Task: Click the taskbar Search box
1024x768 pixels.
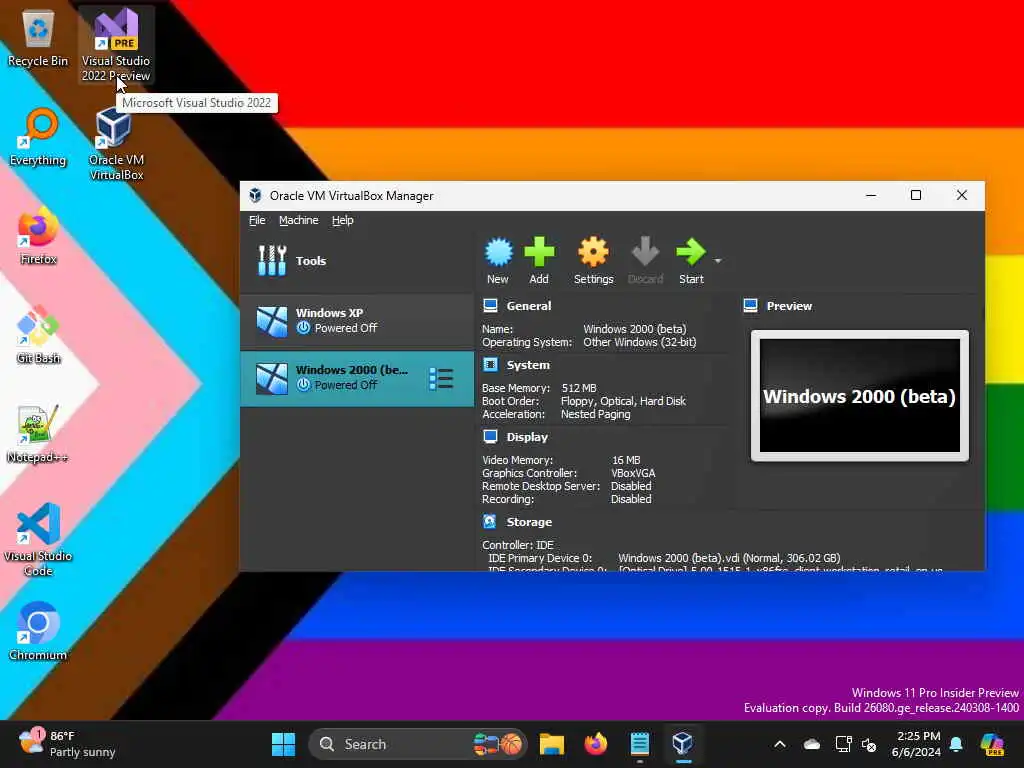Action: click(418, 744)
